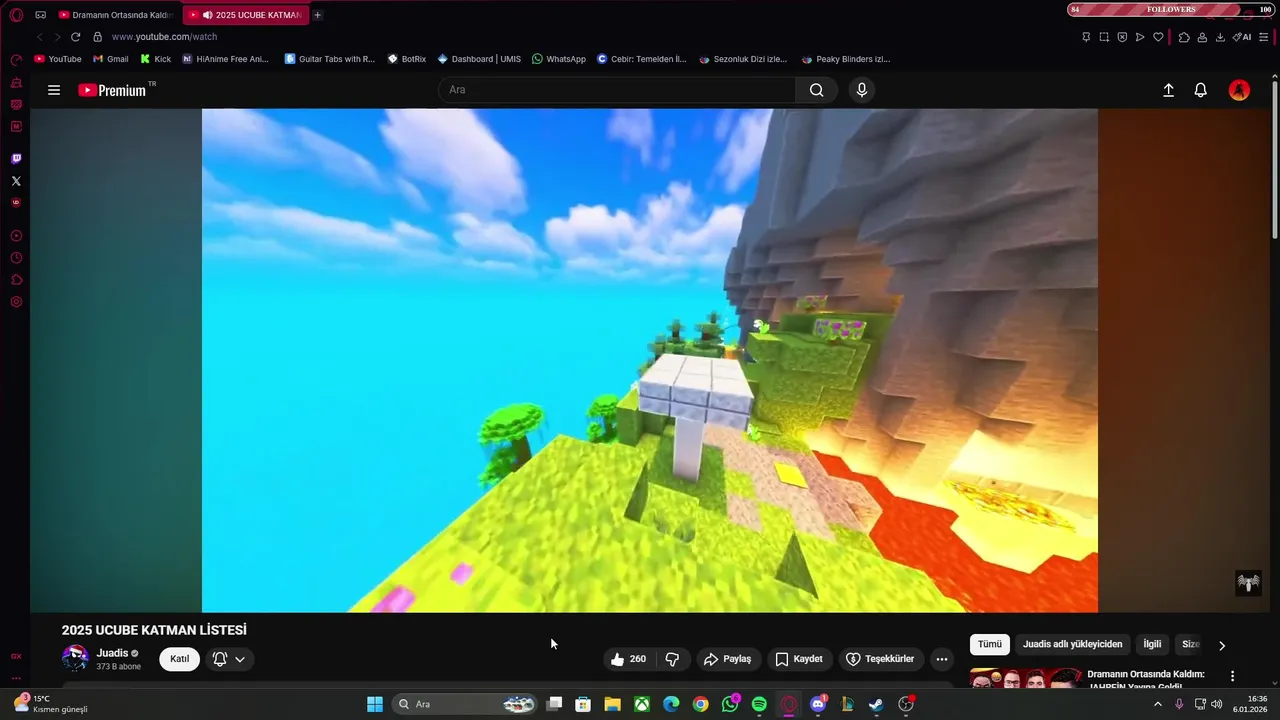
Task: Start voice search with the microphone
Action: (x=862, y=90)
